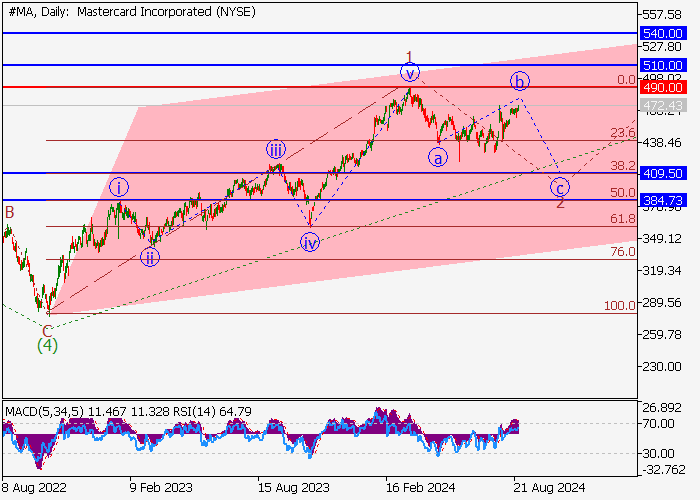The image size is (700, 500).
Task: Click the 21 Aug 2024 date label
Action: (549, 487)
